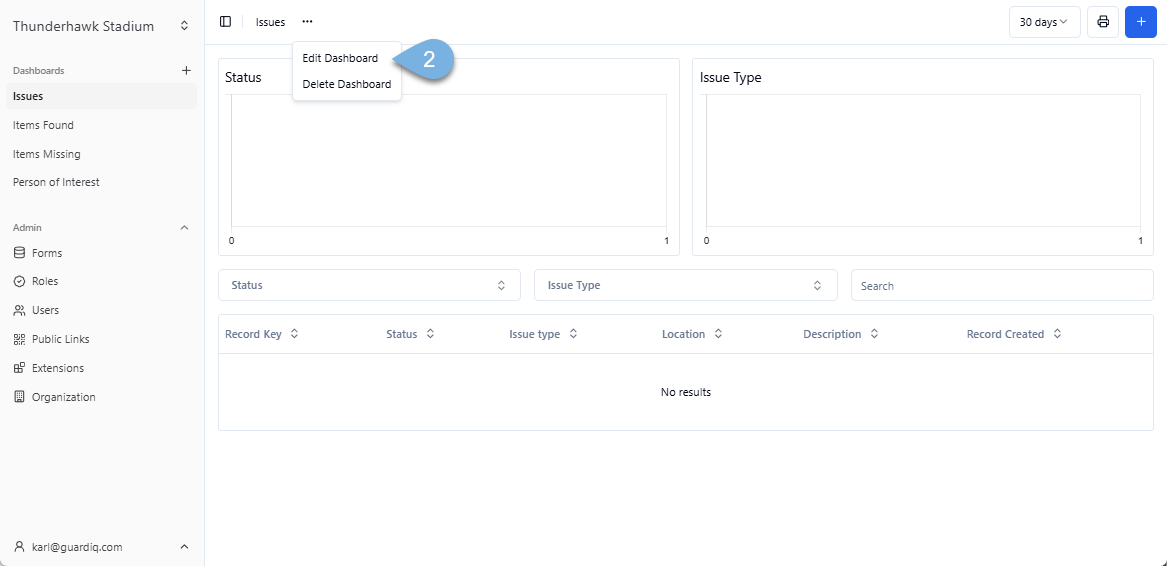Select Edit Dashboard from the menu

click(340, 58)
